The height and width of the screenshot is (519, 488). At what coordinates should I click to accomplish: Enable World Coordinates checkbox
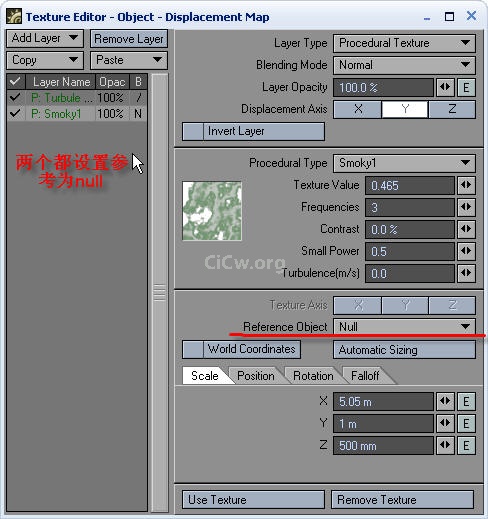[x=193, y=349]
